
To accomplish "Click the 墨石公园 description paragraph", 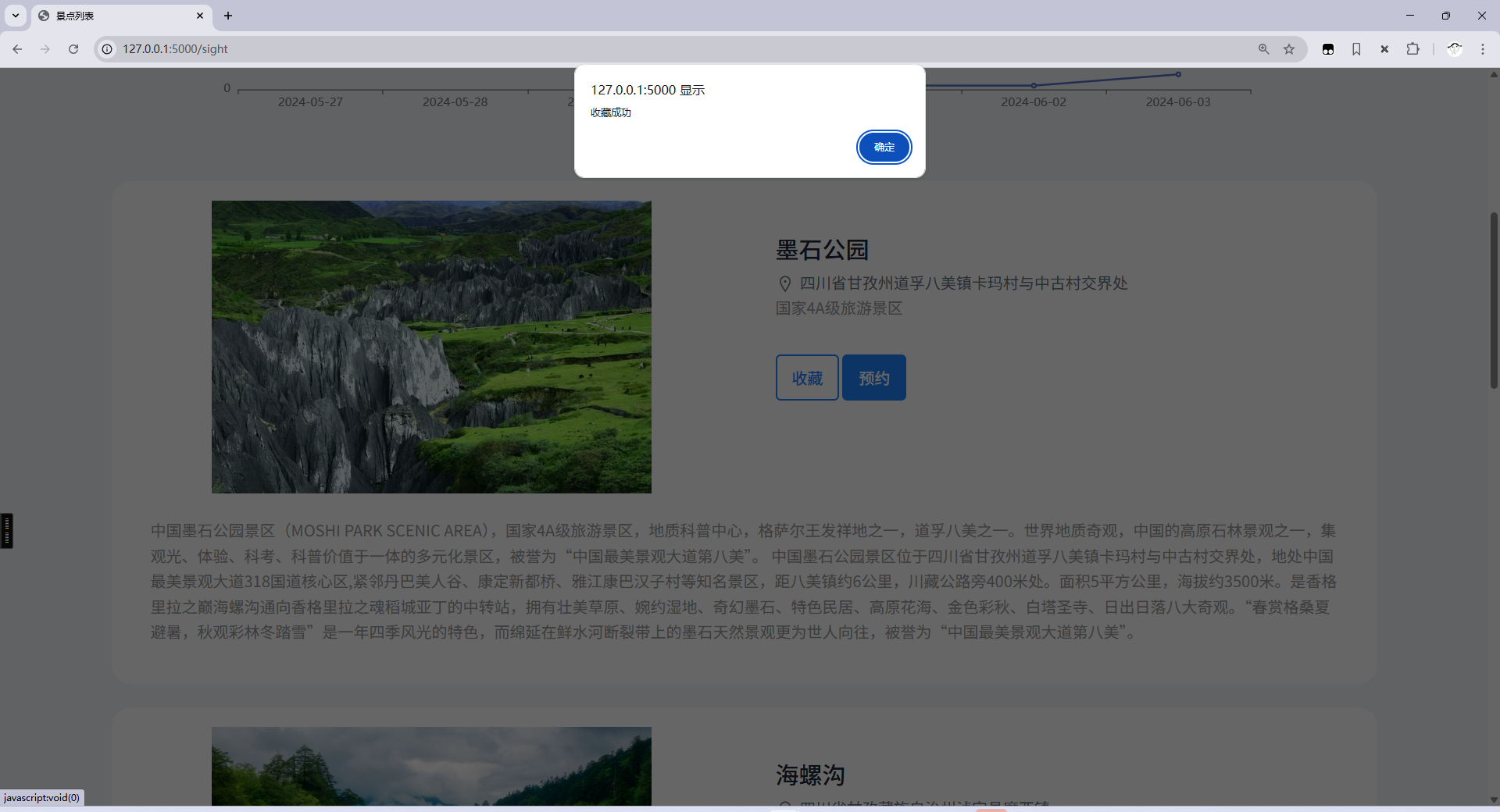I will coord(744,581).
